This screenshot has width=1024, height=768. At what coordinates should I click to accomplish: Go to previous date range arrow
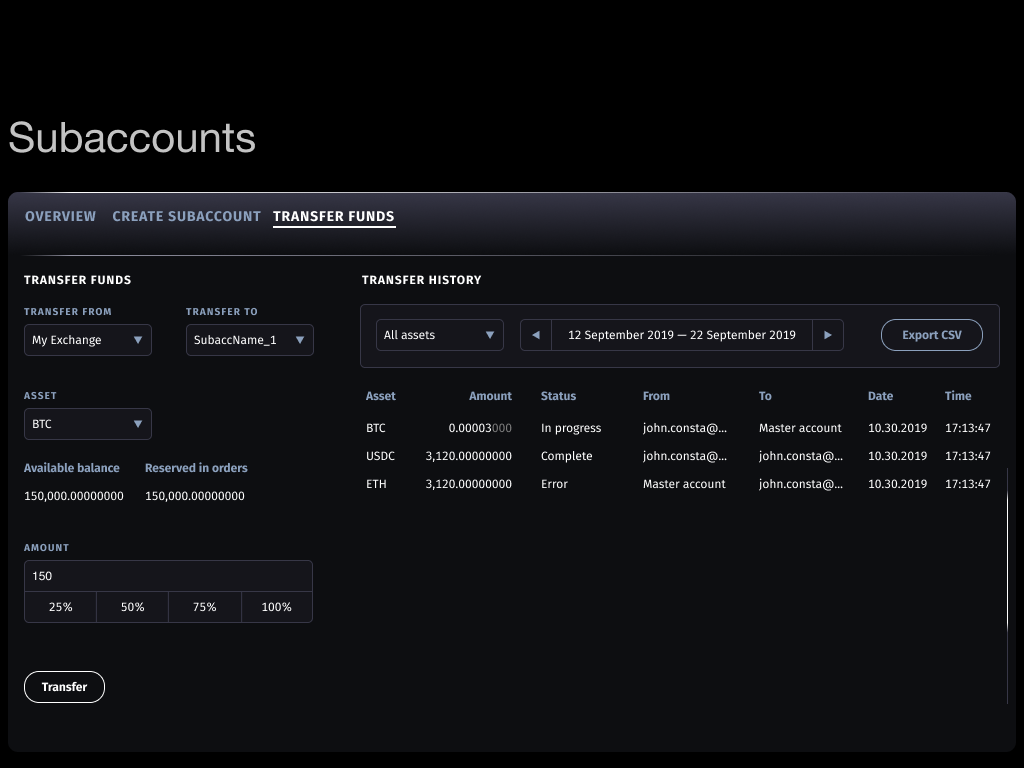click(x=536, y=335)
